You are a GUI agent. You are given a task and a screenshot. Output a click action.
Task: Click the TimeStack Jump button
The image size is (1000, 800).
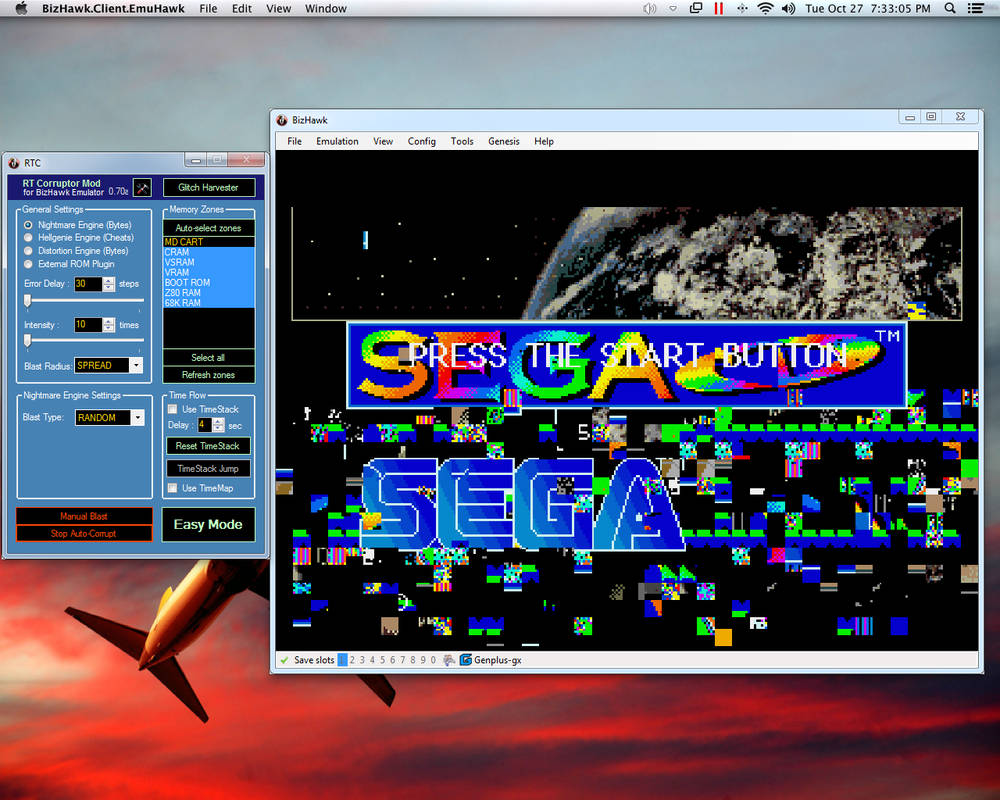(x=208, y=468)
